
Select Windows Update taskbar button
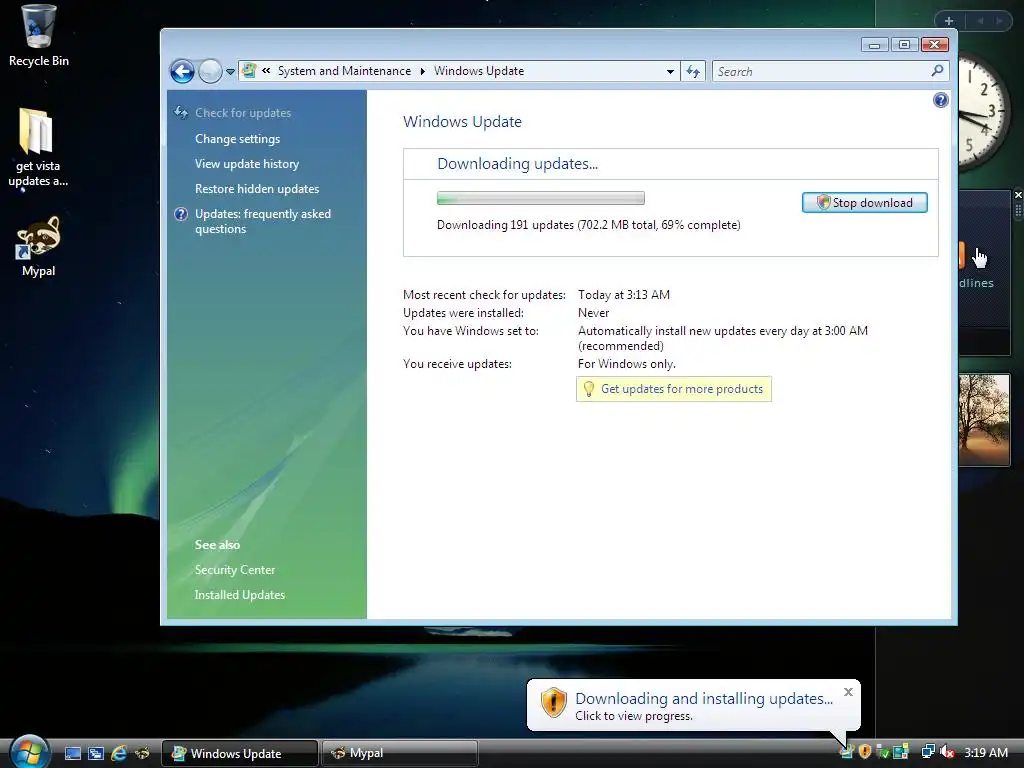pos(240,753)
